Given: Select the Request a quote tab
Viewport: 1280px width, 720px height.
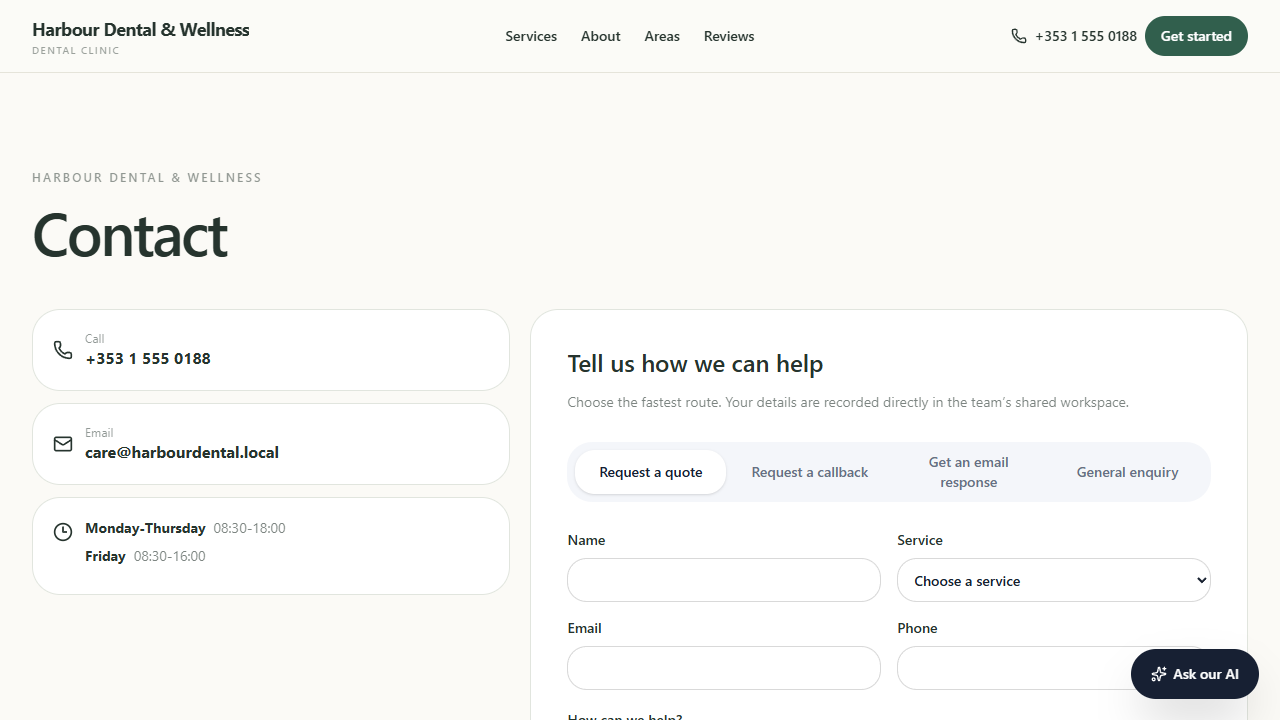Looking at the screenshot, I should pyautogui.click(x=651, y=472).
